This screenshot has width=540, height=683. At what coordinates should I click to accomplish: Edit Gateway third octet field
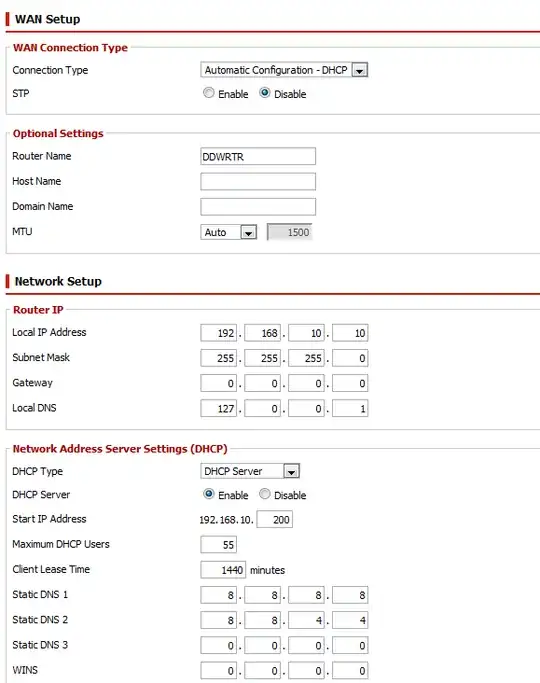(x=306, y=383)
